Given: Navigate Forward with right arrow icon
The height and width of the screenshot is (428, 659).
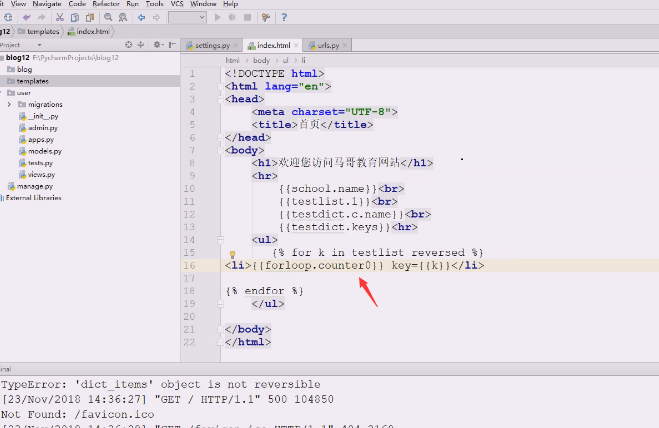Looking at the screenshot, I should pyautogui.click(x=156, y=17).
